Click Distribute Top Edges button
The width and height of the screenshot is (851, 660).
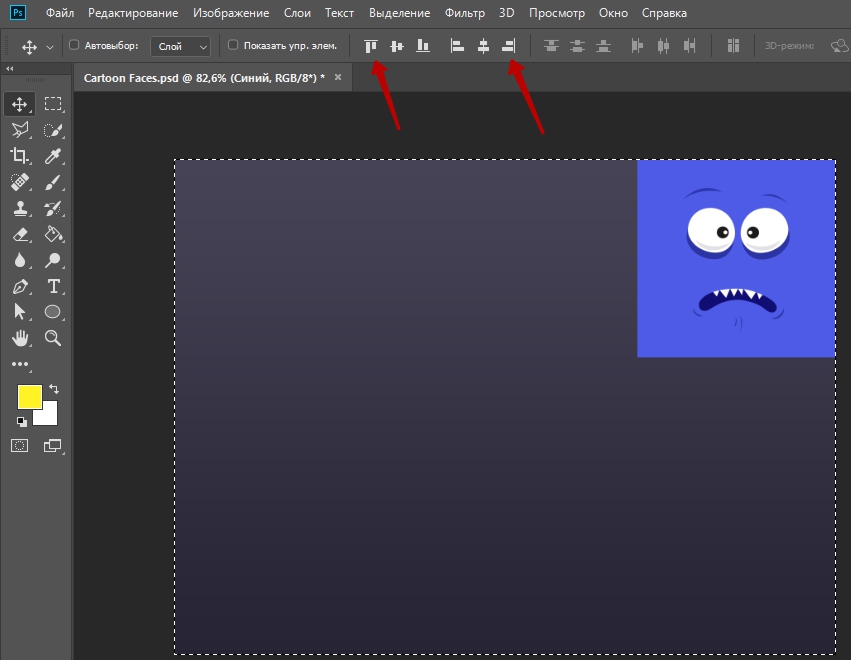pos(551,46)
